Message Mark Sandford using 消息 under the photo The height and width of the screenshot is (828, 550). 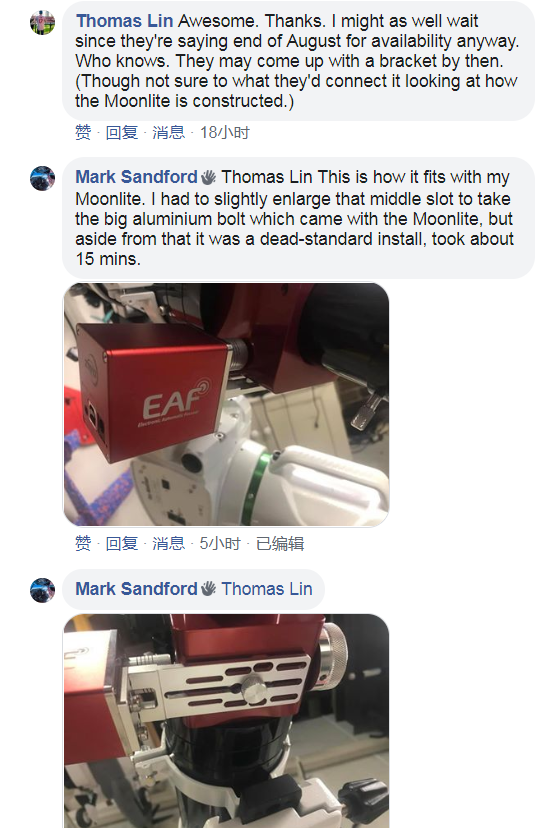[x=168, y=543]
